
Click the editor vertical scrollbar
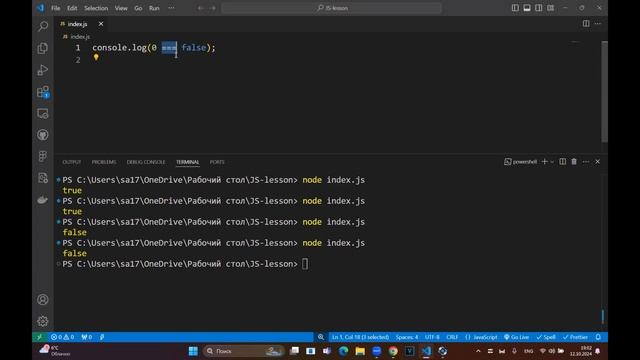pos(604,91)
